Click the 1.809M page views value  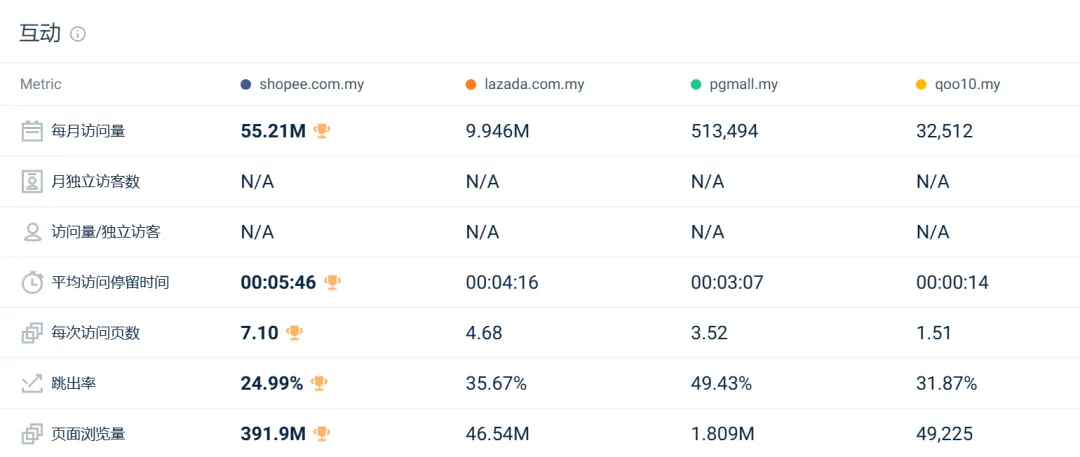[x=723, y=434]
